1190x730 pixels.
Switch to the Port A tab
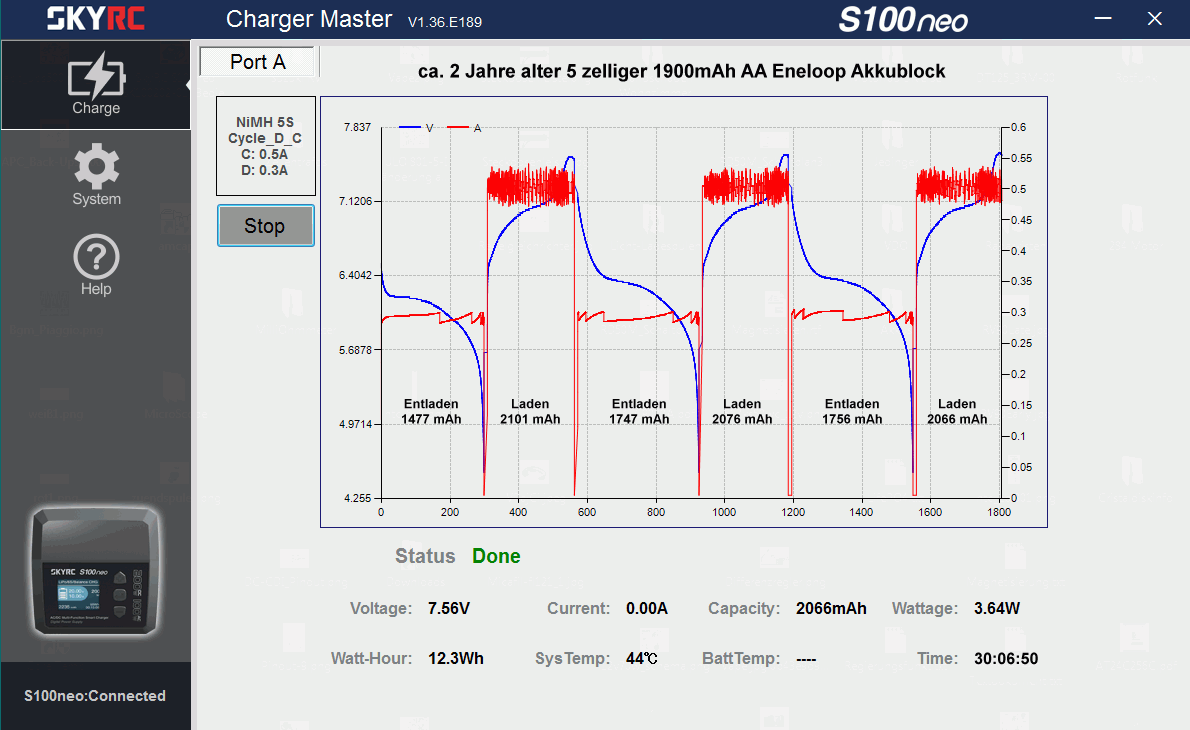(x=258, y=62)
